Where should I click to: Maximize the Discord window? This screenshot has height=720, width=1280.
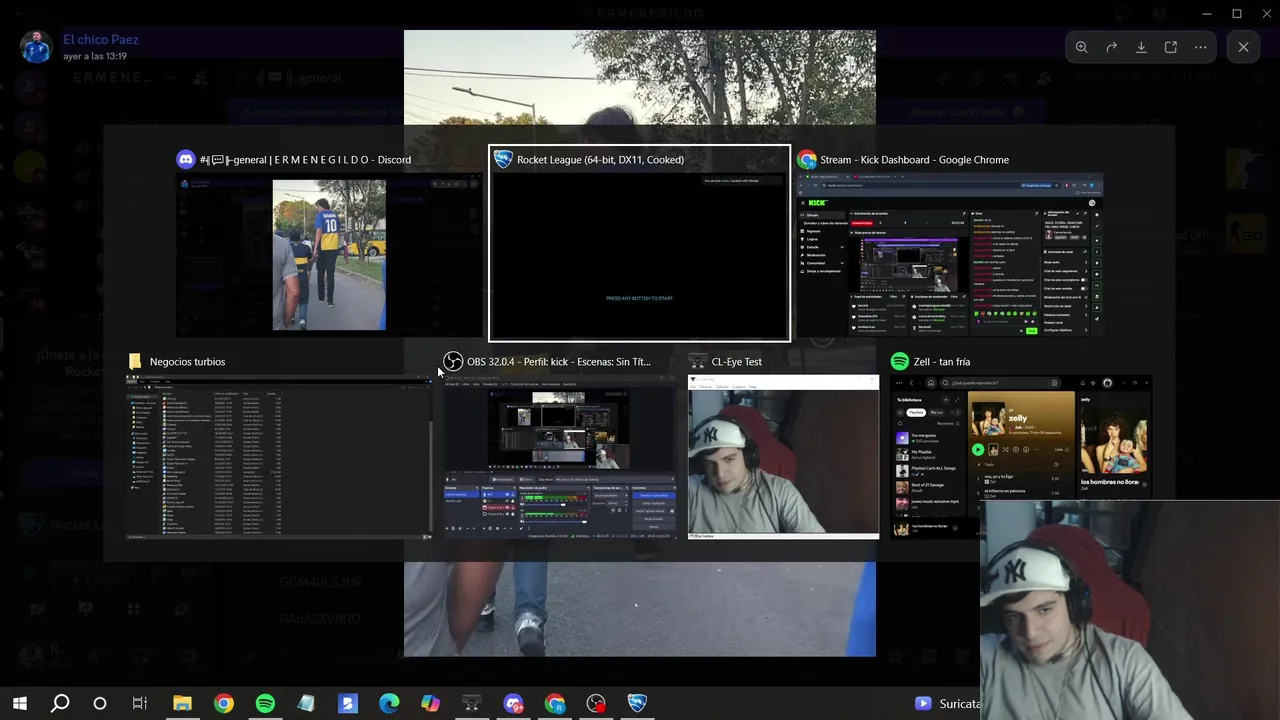1237,14
